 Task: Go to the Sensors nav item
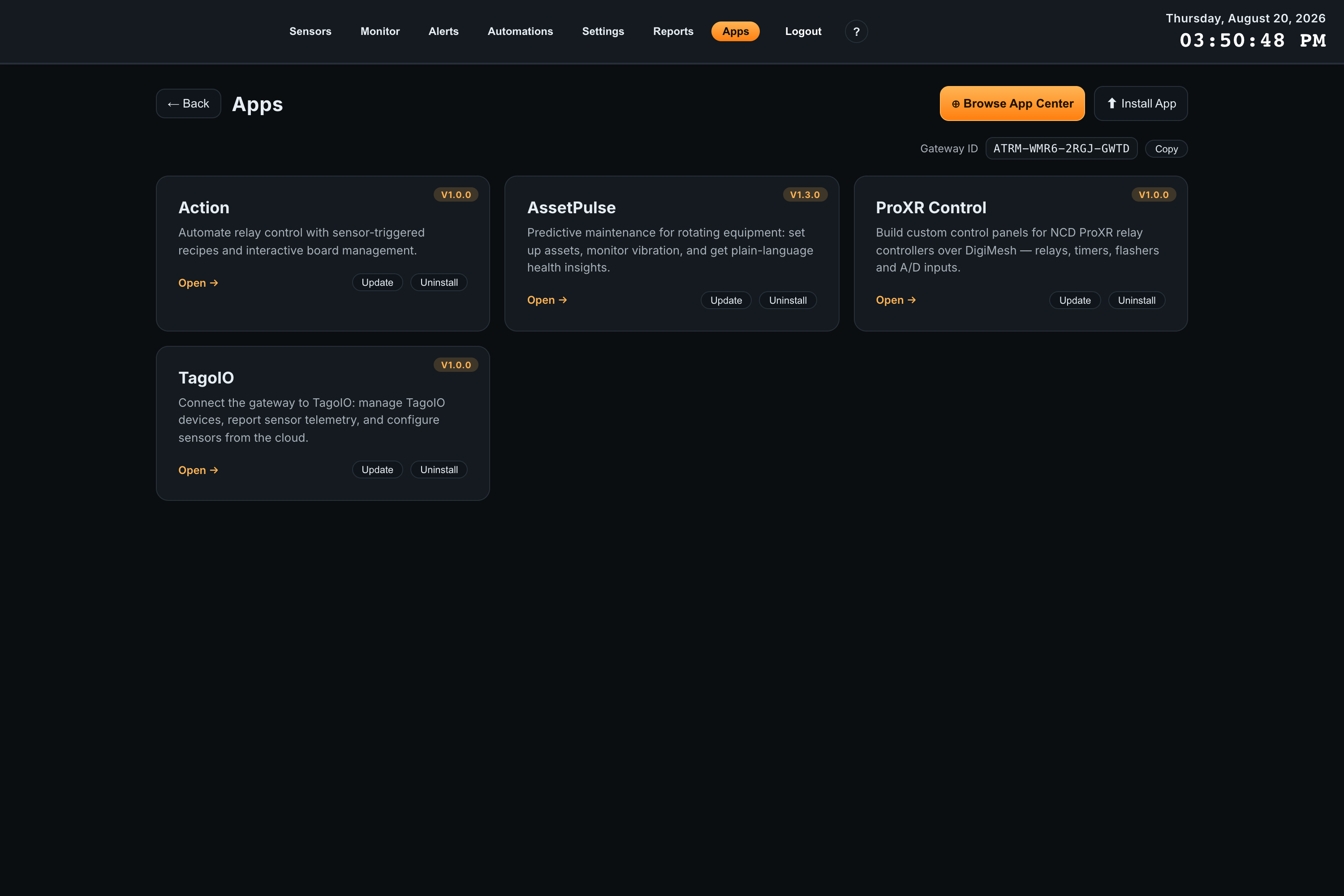coord(310,31)
